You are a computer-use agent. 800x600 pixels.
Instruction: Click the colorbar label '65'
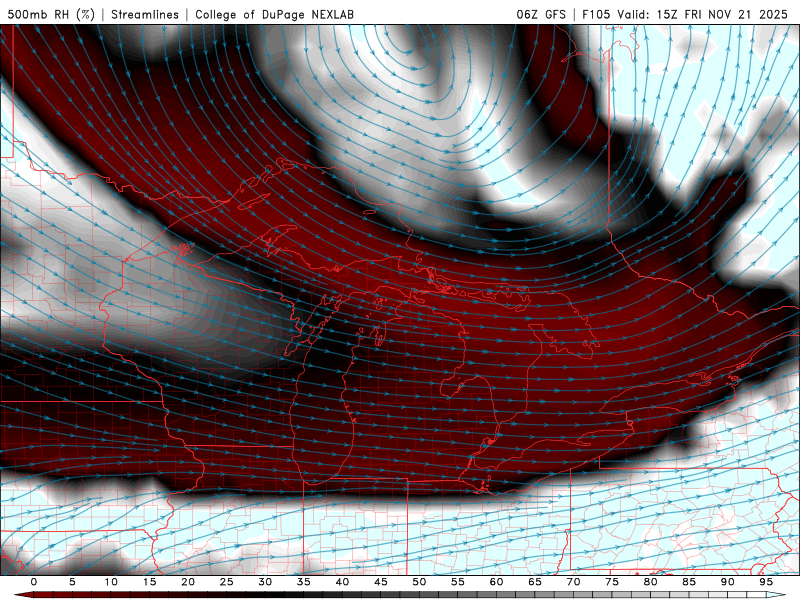click(x=535, y=582)
